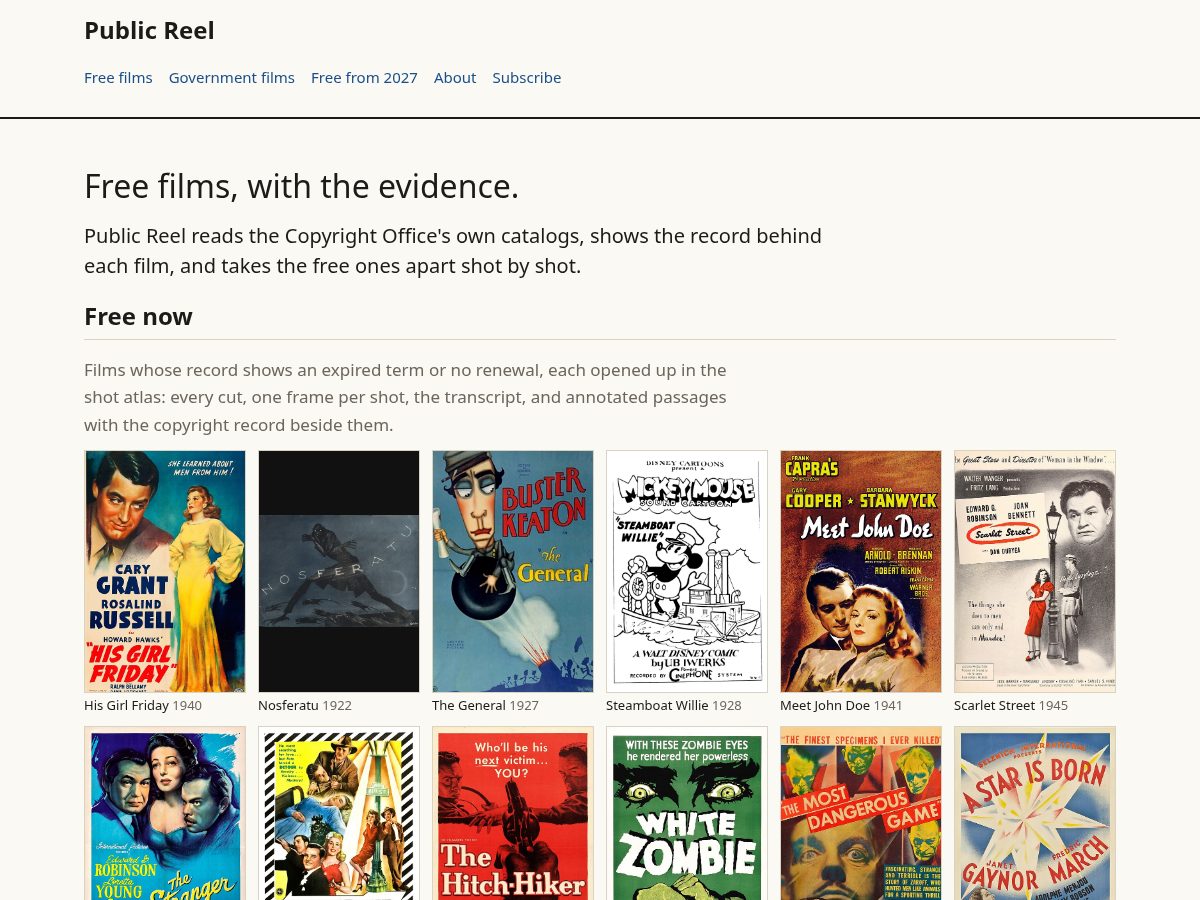Viewport: 1200px width, 900px height.
Task: Click Steamboat Willie 1928 caption
Action: click(674, 705)
